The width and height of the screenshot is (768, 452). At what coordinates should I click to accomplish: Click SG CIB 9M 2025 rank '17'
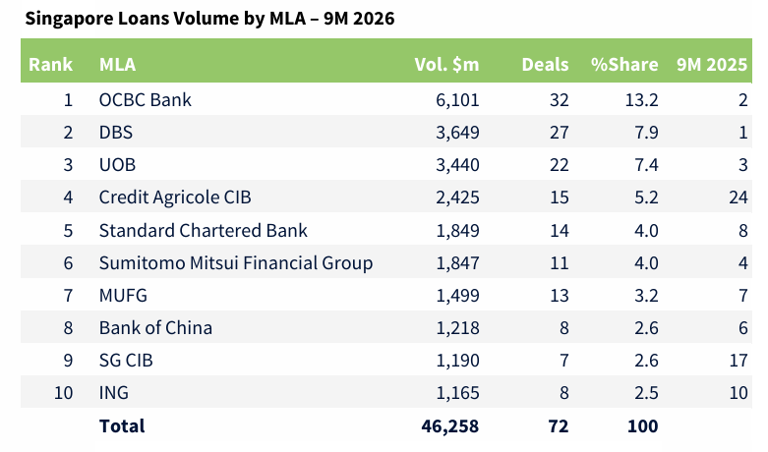coord(738,360)
